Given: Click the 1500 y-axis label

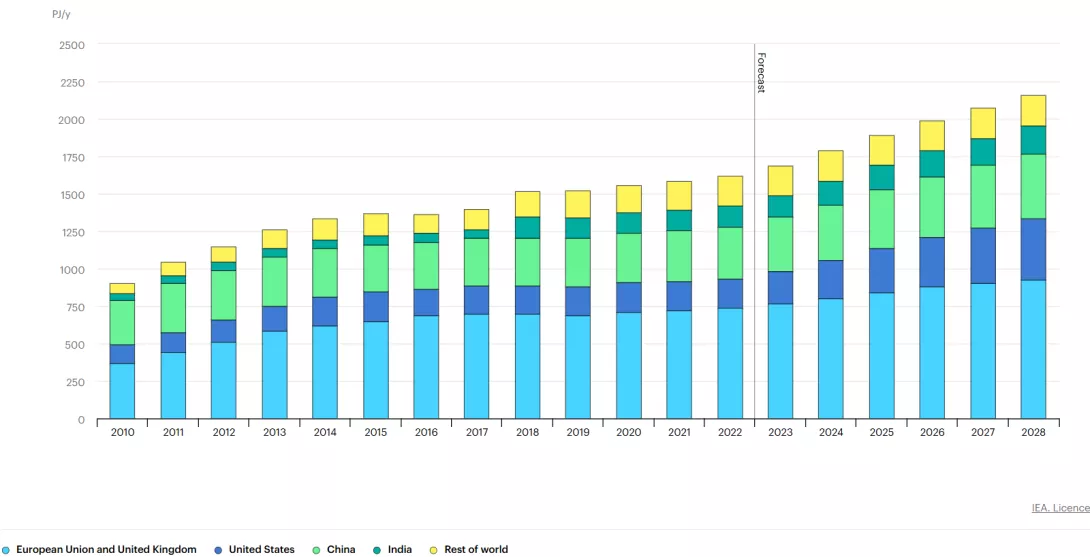Looking at the screenshot, I should click(72, 195).
